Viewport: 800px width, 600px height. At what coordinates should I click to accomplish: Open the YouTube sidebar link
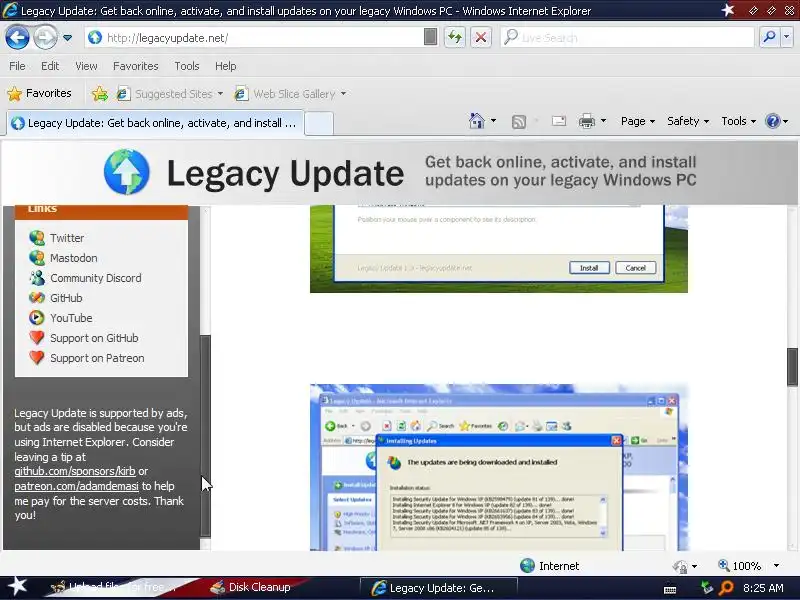point(71,318)
